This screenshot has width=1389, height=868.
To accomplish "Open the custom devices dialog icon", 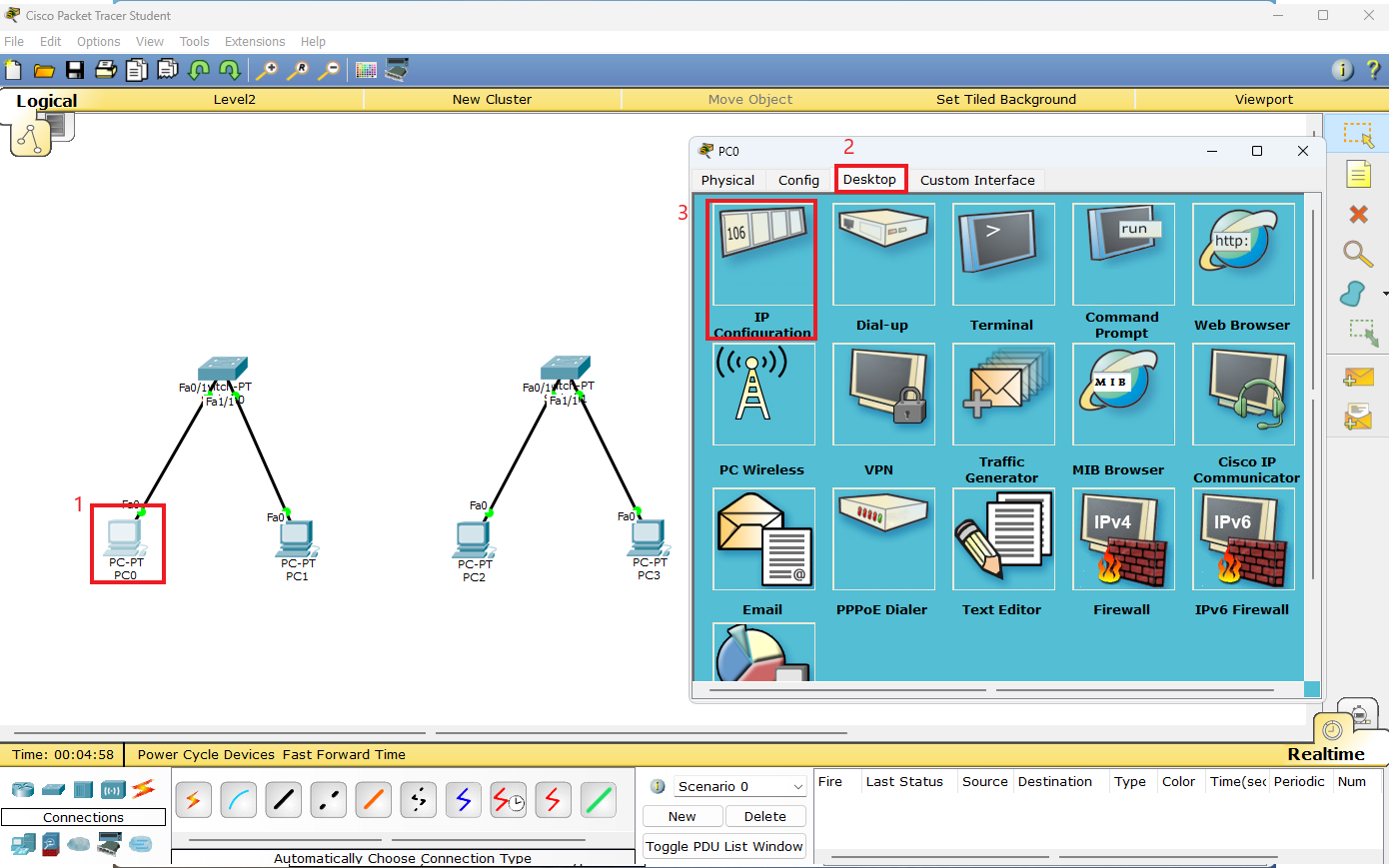I will coord(397,70).
